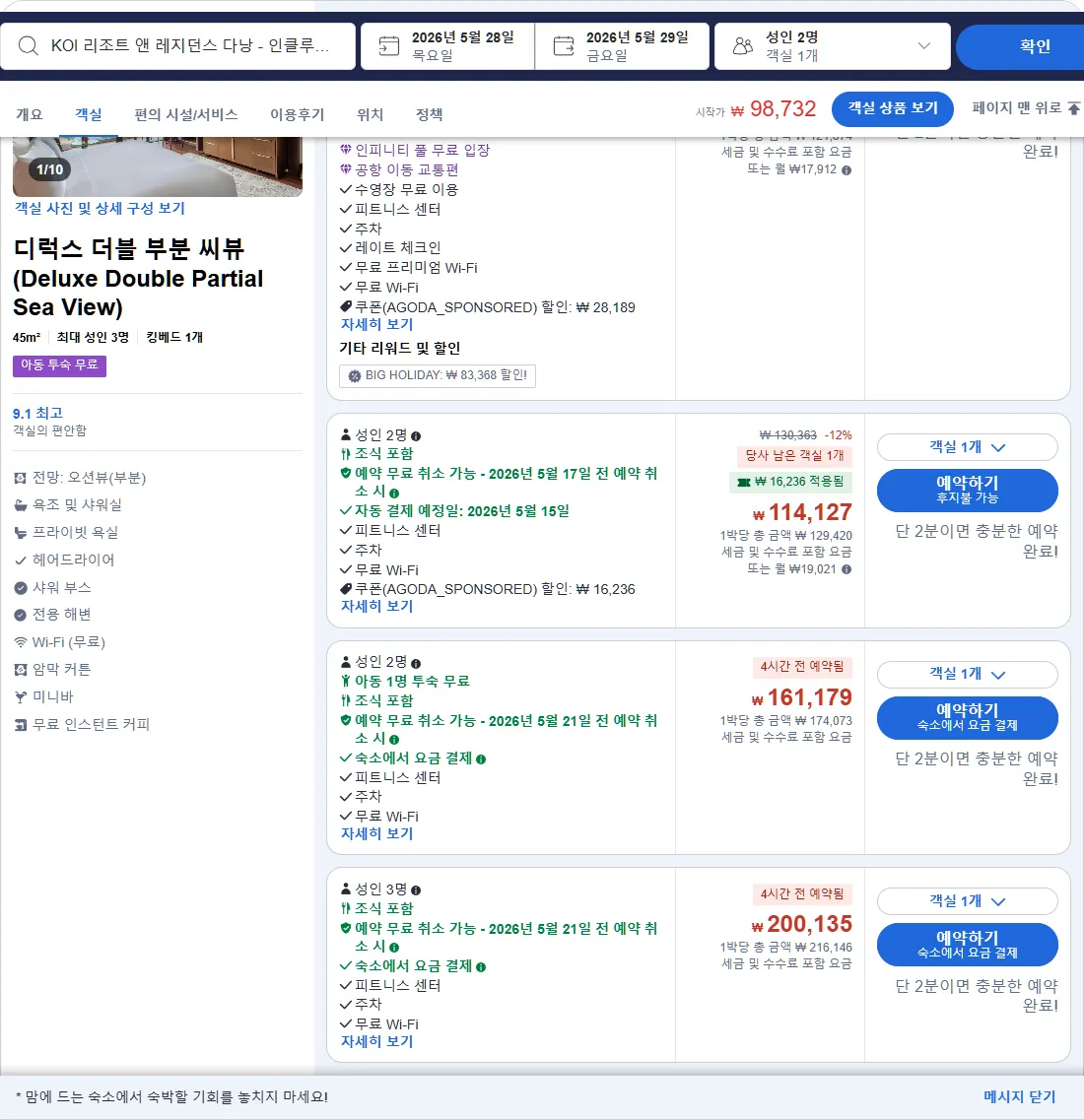Click the info icon beside 숙소에서 요금 결제 in the ₩161,179 offer
1084x1120 pixels.
click(x=481, y=759)
